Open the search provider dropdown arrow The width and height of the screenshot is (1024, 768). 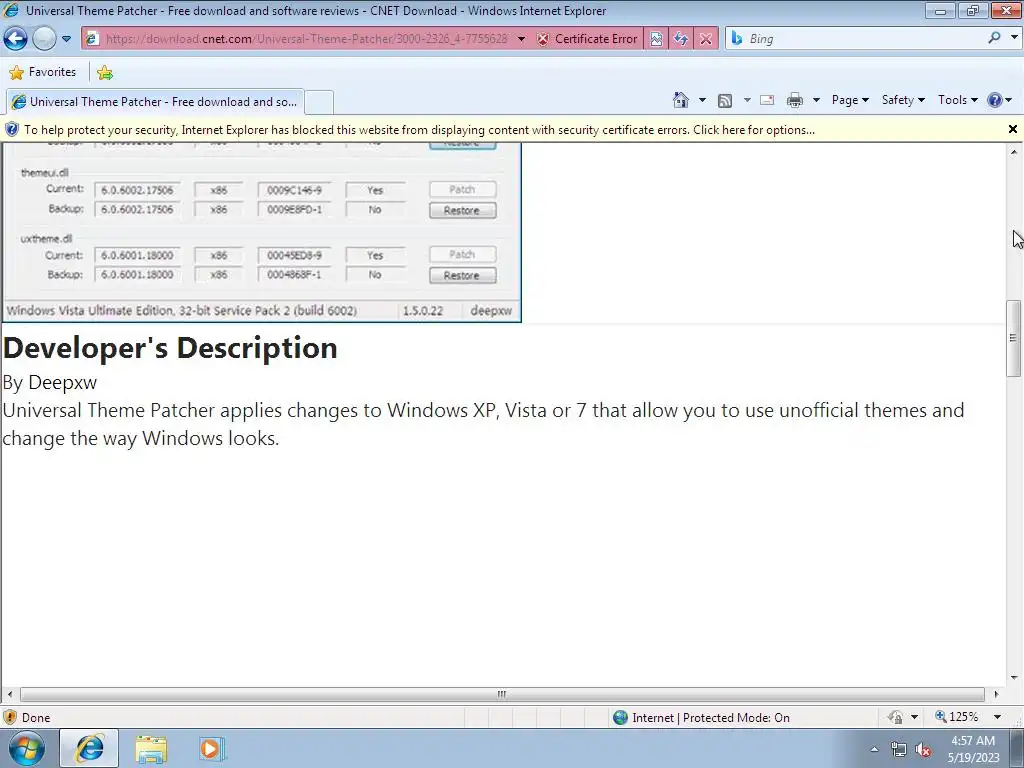[x=1014, y=38]
